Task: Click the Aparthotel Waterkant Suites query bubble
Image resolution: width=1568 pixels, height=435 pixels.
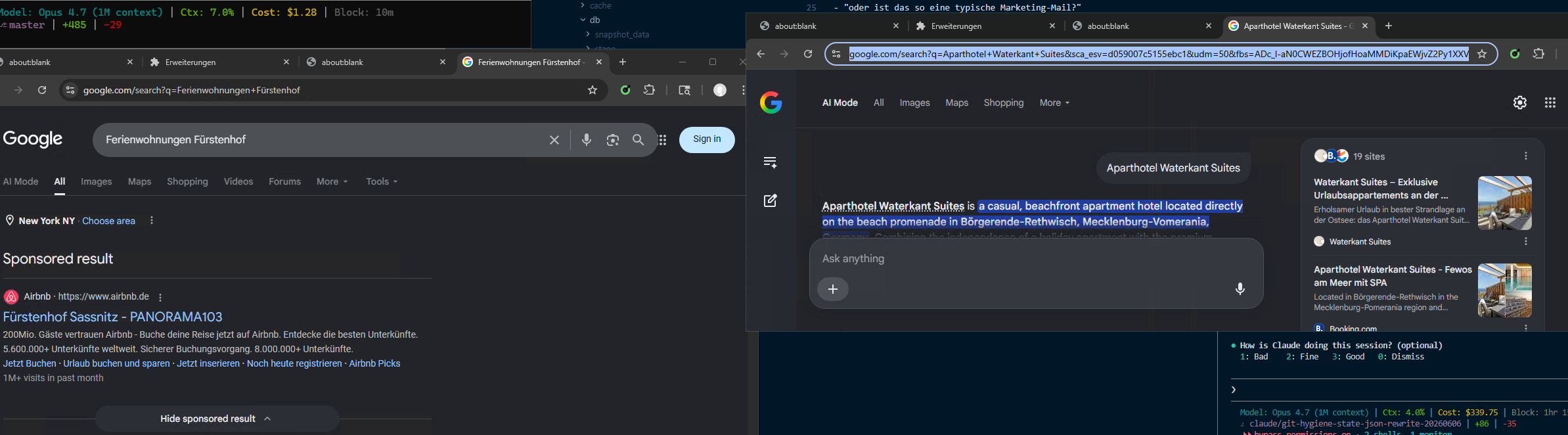Action: click(1173, 168)
